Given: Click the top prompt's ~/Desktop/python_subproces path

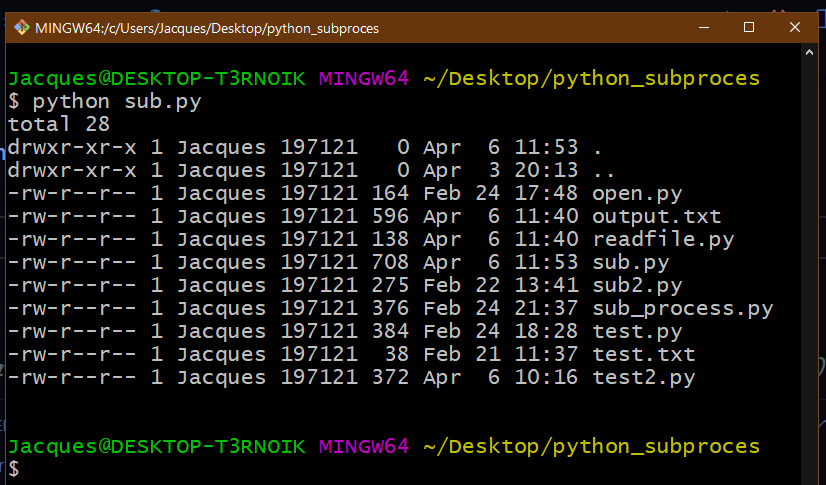Looking at the screenshot, I should pos(592,78).
